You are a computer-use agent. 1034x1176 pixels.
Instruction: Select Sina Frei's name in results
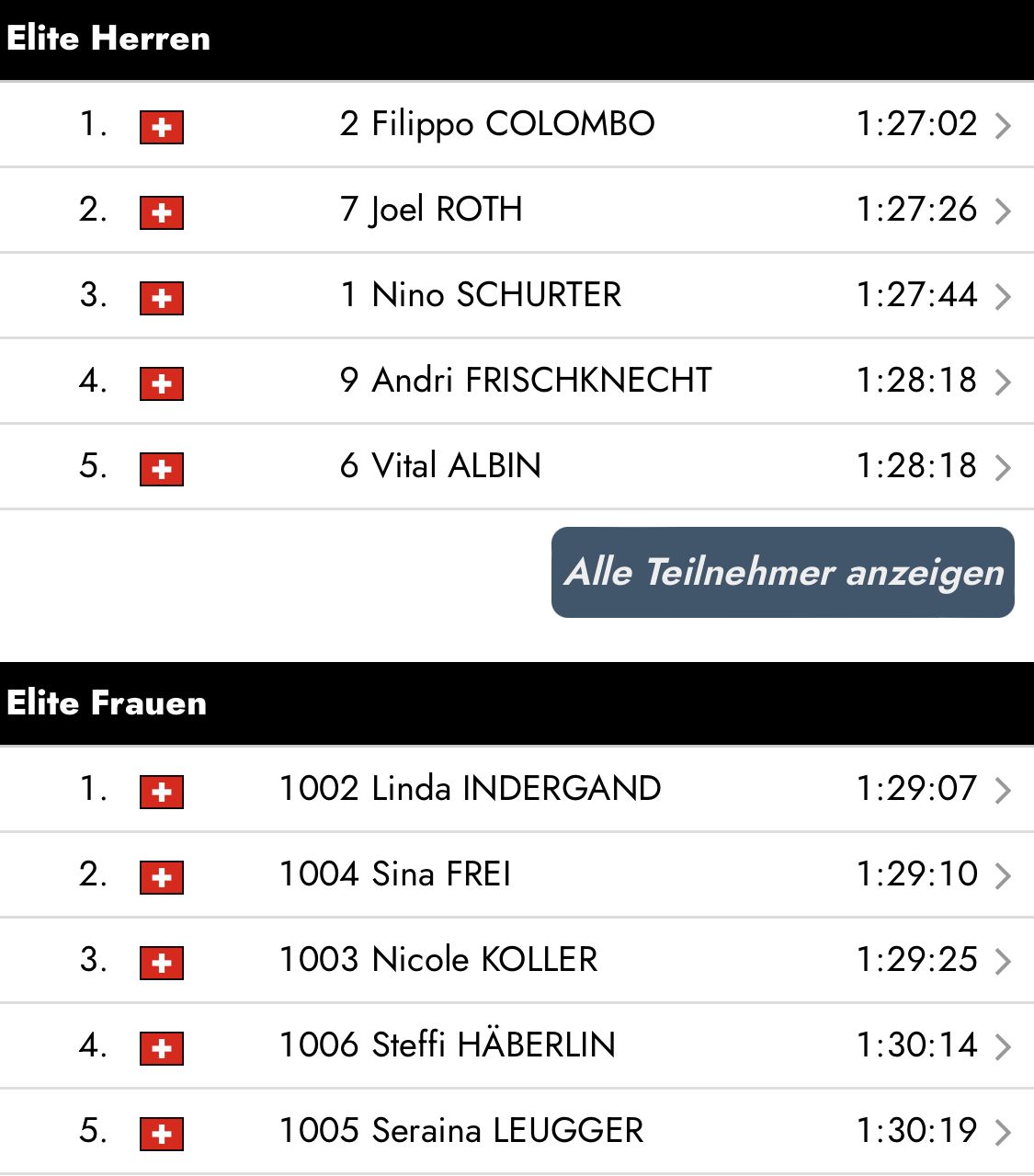[441, 874]
